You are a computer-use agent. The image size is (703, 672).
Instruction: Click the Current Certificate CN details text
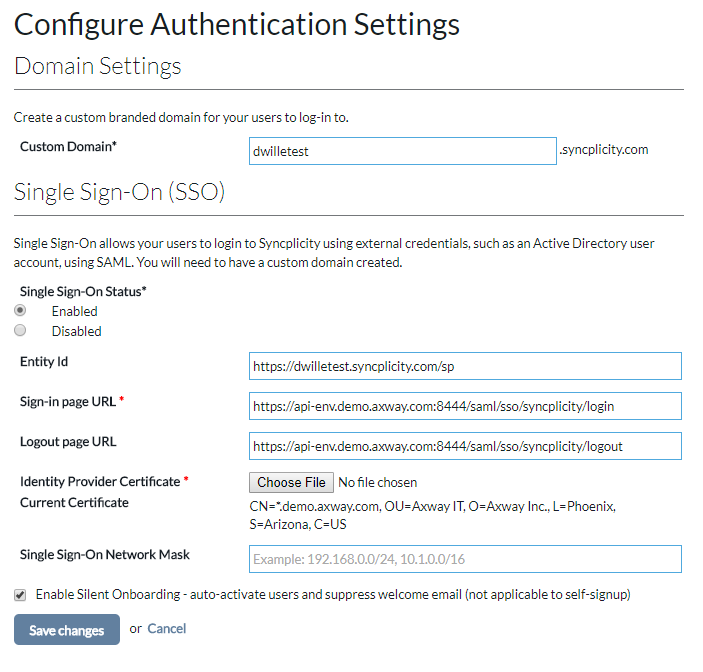433,515
